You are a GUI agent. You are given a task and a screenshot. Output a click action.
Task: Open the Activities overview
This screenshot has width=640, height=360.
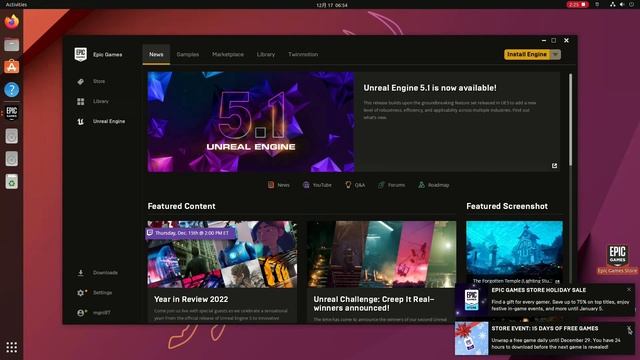pyautogui.click(x=16, y=4)
